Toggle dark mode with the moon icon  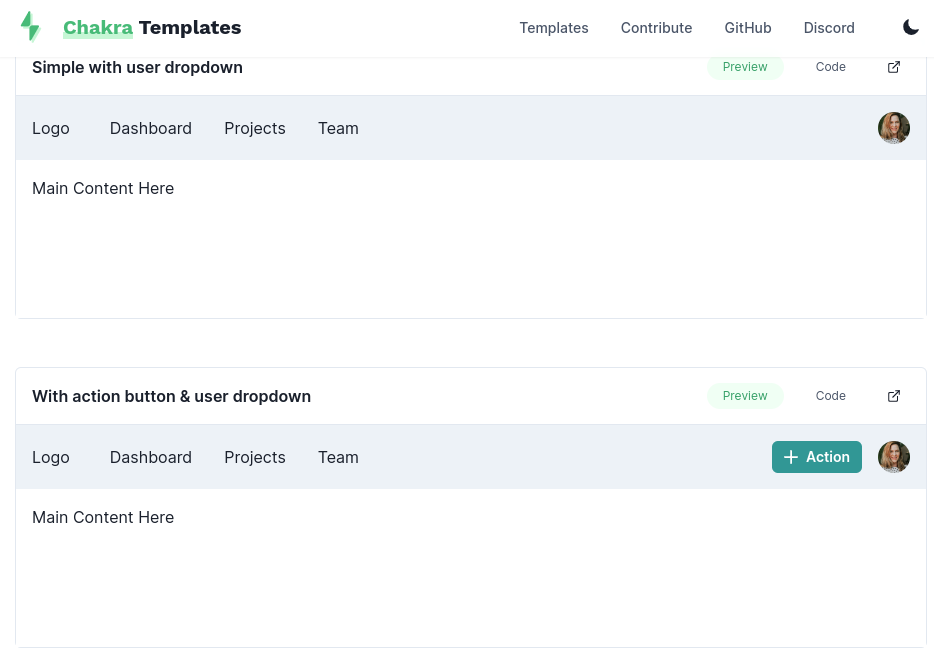click(x=911, y=28)
